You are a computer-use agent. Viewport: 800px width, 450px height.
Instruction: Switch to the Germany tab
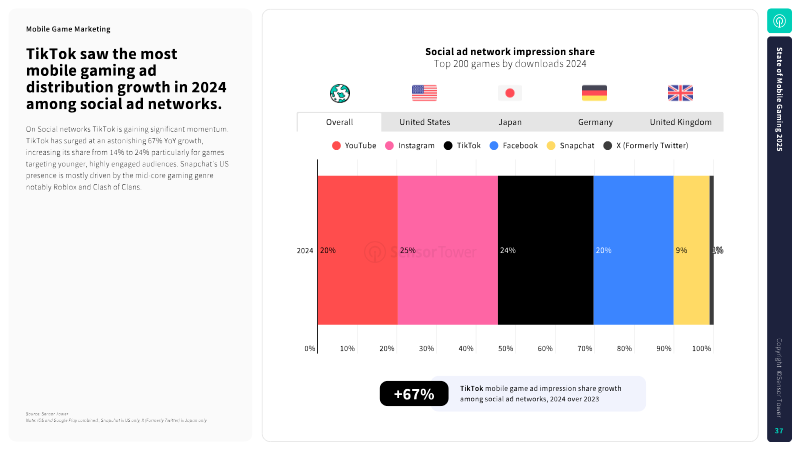[595, 122]
